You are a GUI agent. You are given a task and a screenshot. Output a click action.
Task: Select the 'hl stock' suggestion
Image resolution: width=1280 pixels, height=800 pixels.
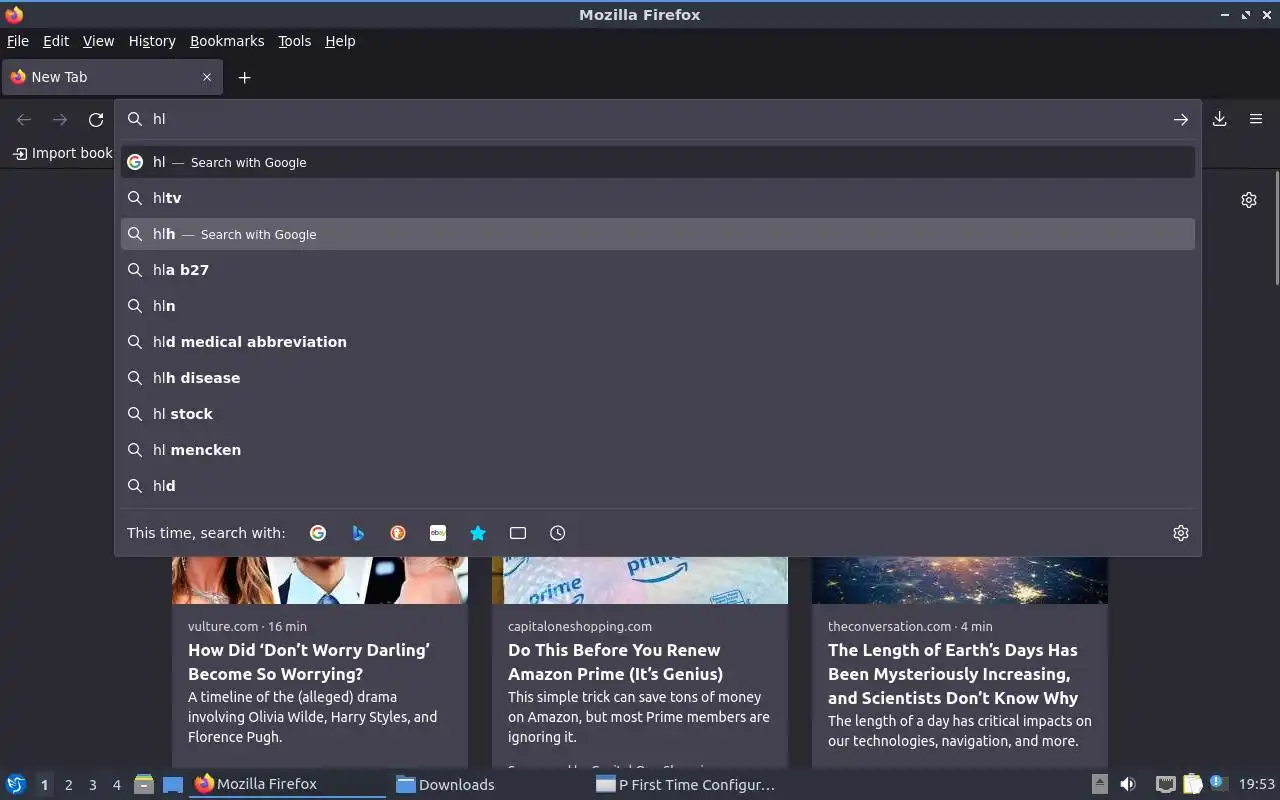(658, 414)
